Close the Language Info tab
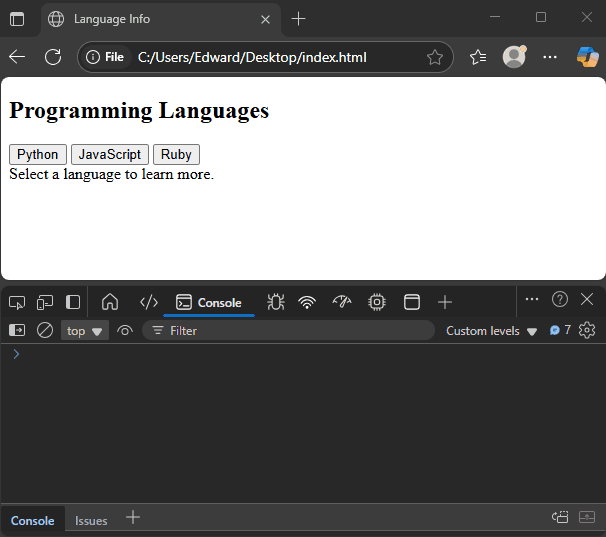Viewport: 606px width, 537px height. coord(265,19)
